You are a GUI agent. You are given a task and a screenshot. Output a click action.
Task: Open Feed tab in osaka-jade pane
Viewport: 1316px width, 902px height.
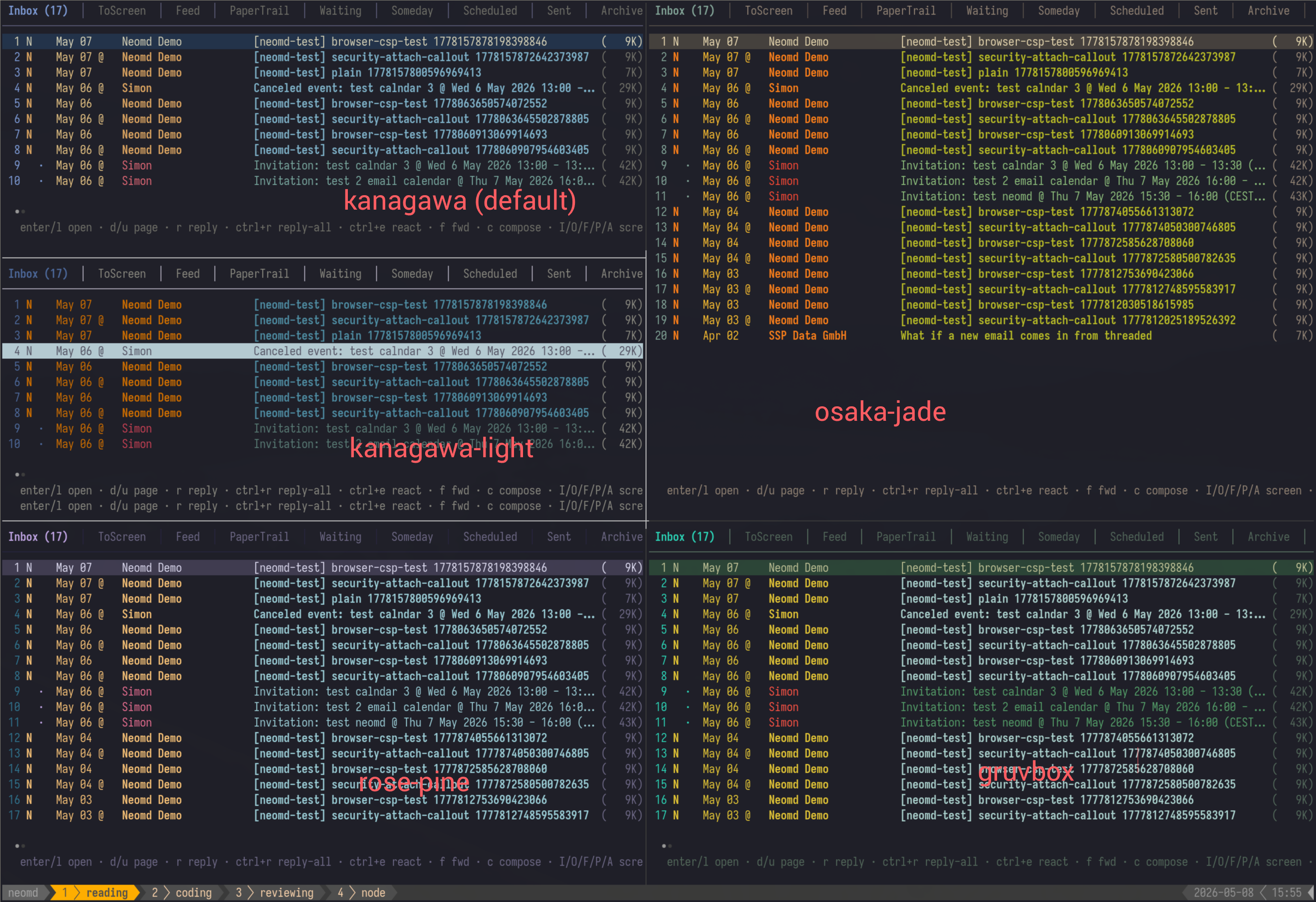point(834,11)
